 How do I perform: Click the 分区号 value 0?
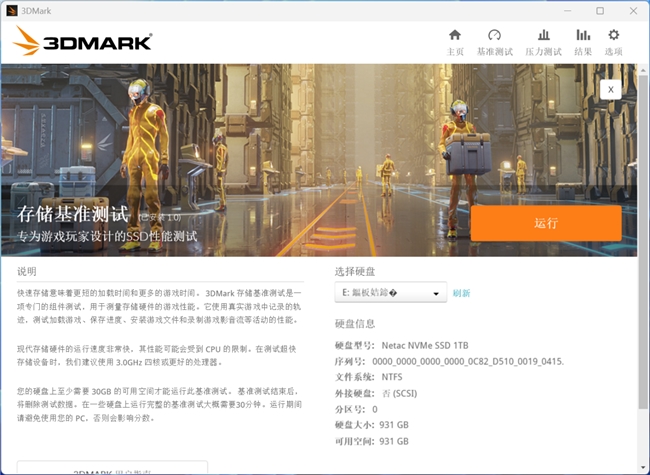pyautogui.click(x=375, y=410)
